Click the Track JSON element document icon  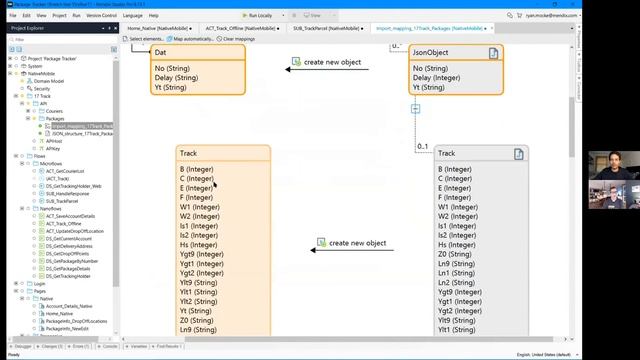[x=519, y=154]
